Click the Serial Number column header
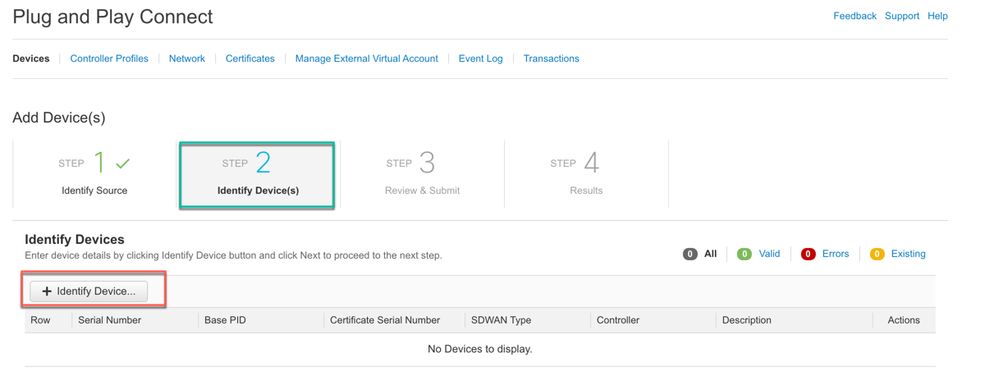This screenshot has width=999, height=368. [x=110, y=320]
